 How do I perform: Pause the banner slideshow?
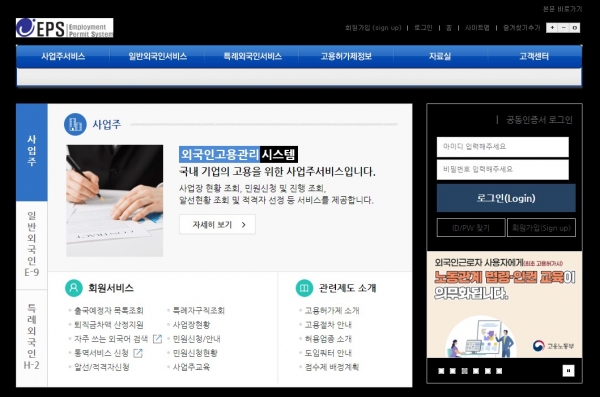coord(568,371)
